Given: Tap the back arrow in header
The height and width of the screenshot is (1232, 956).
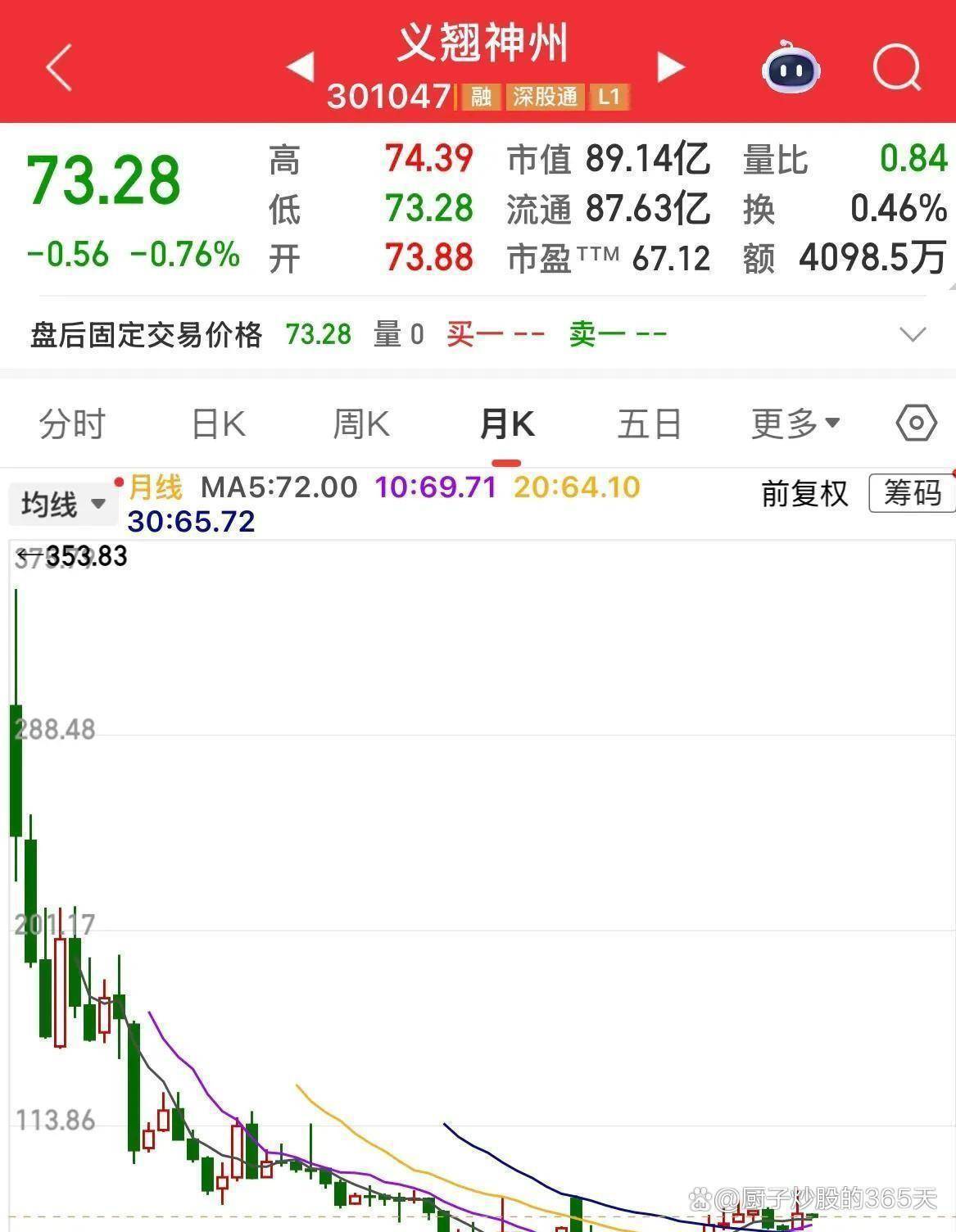Looking at the screenshot, I should pos(59,67).
